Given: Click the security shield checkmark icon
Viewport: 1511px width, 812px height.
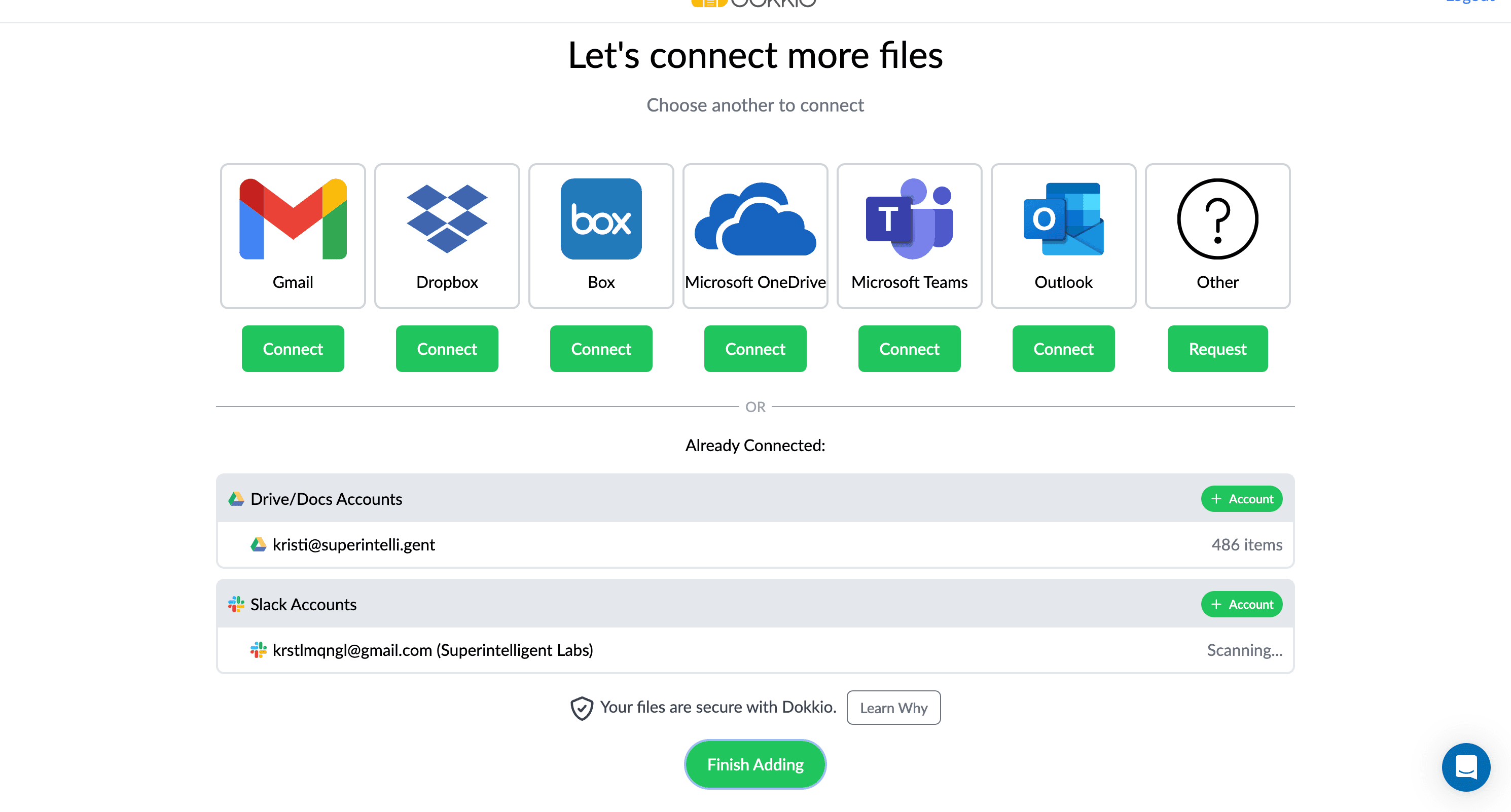Looking at the screenshot, I should coord(582,708).
